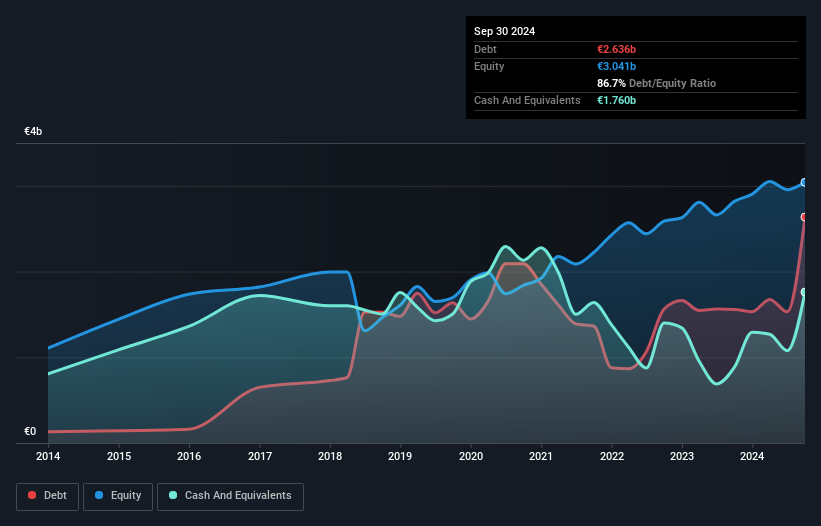Click the €3.041b Equity value in the tooltip
Image resolution: width=821 pixels, height=526 pixels.
[616, 66]
